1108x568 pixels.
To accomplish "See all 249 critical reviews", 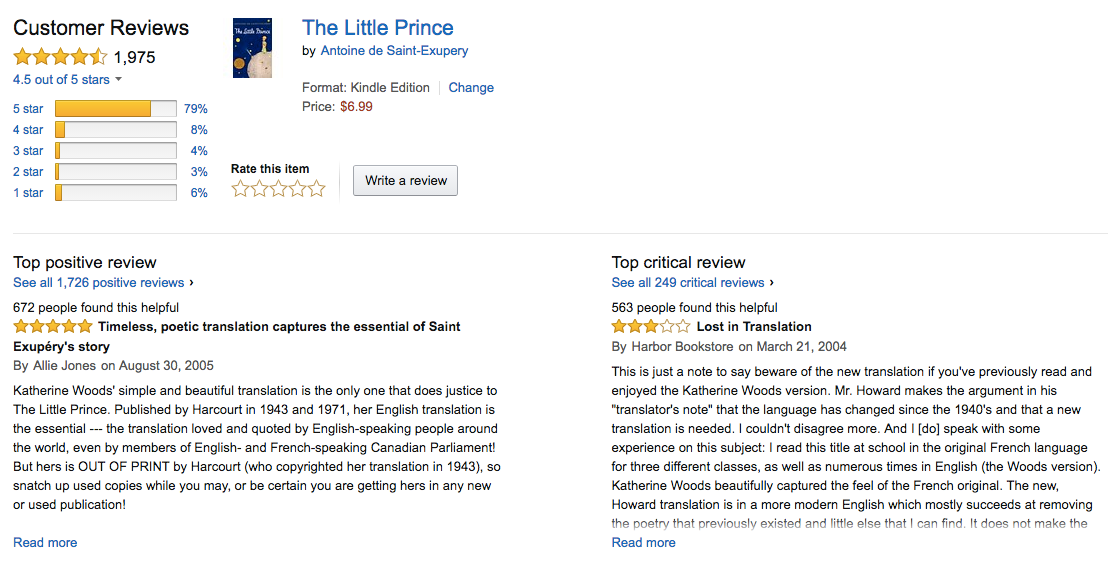I will (688, 283).
